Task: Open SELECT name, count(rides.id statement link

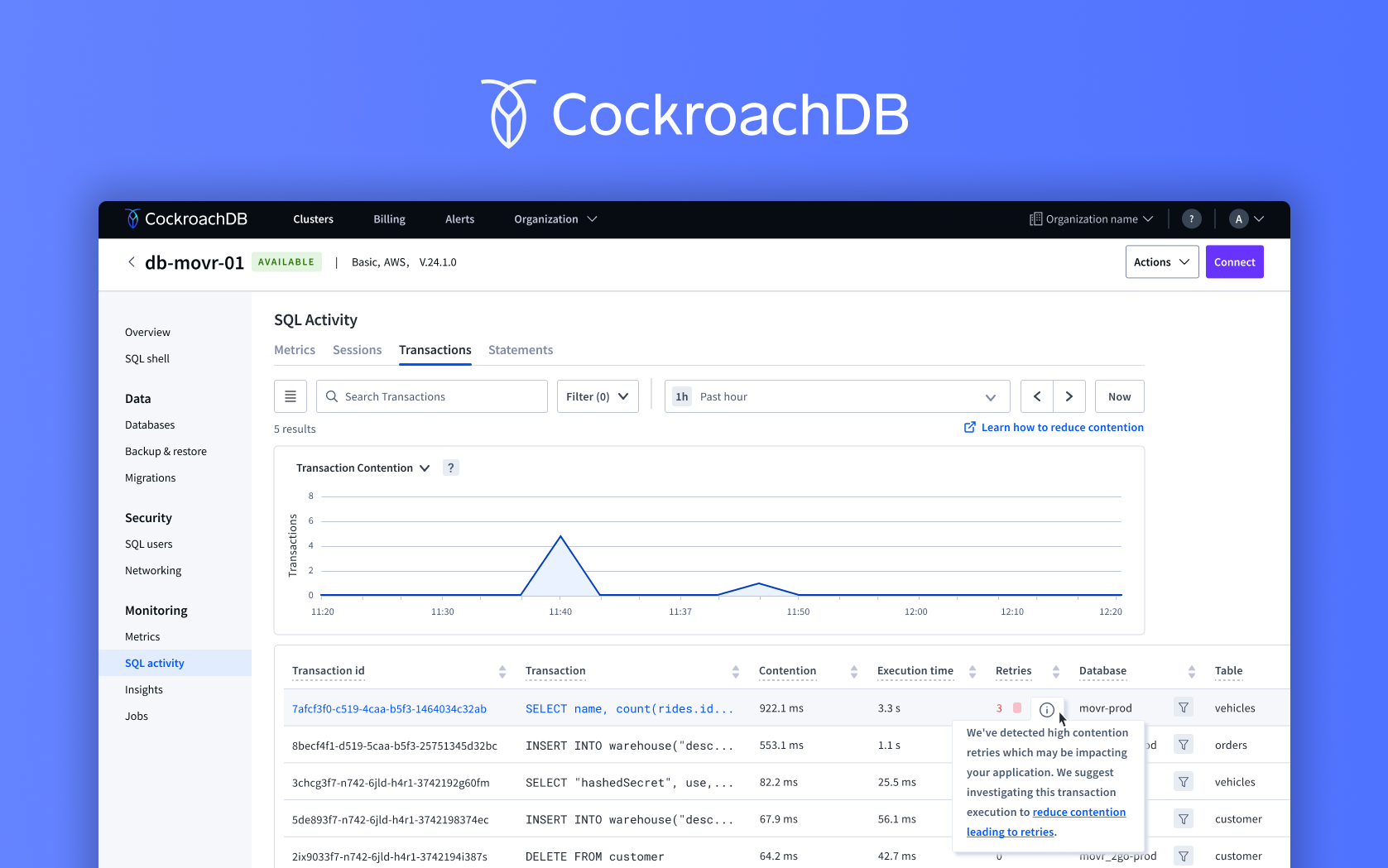Action: point(629,709)
